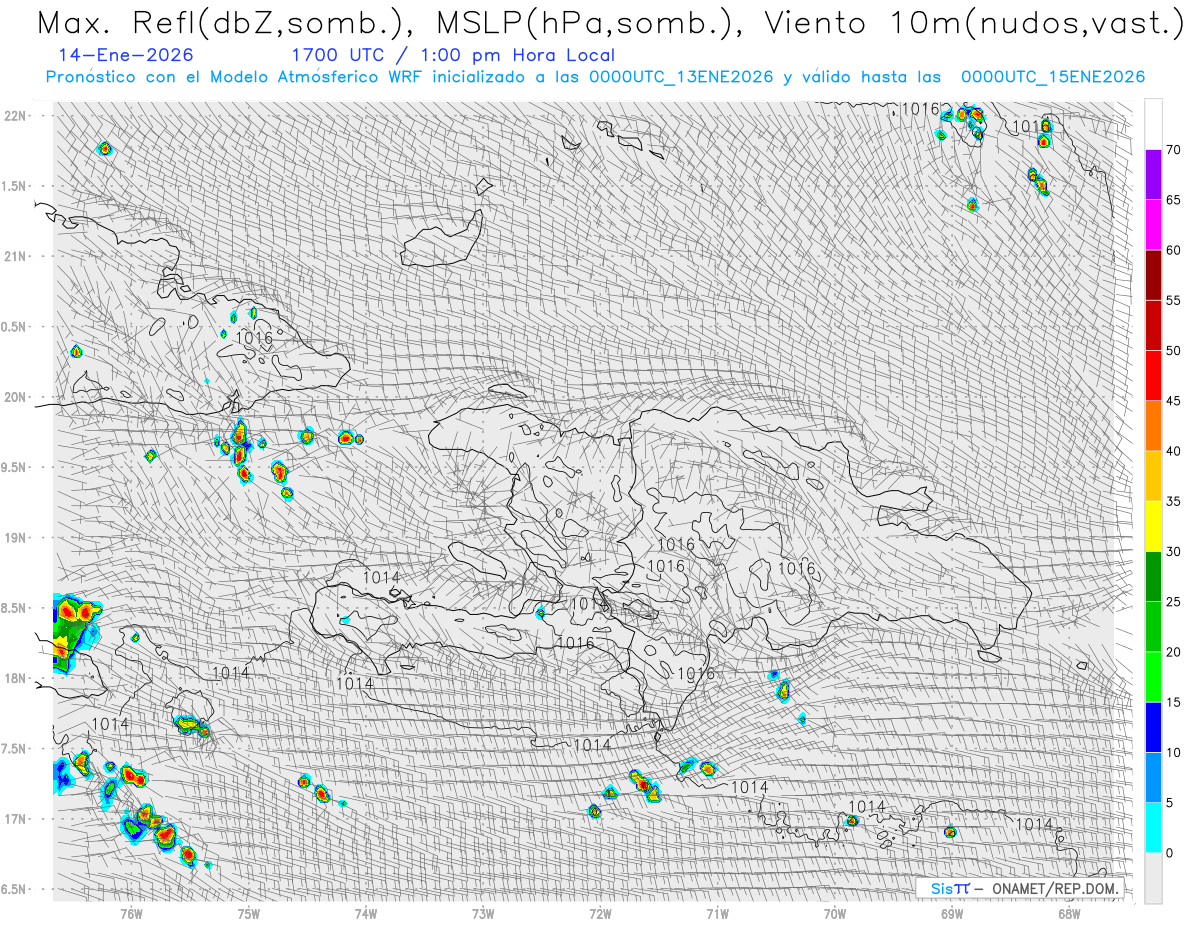
Task: Click the '18N' latitude axis label
Action: pyautogui.click(x=16, y=678)
